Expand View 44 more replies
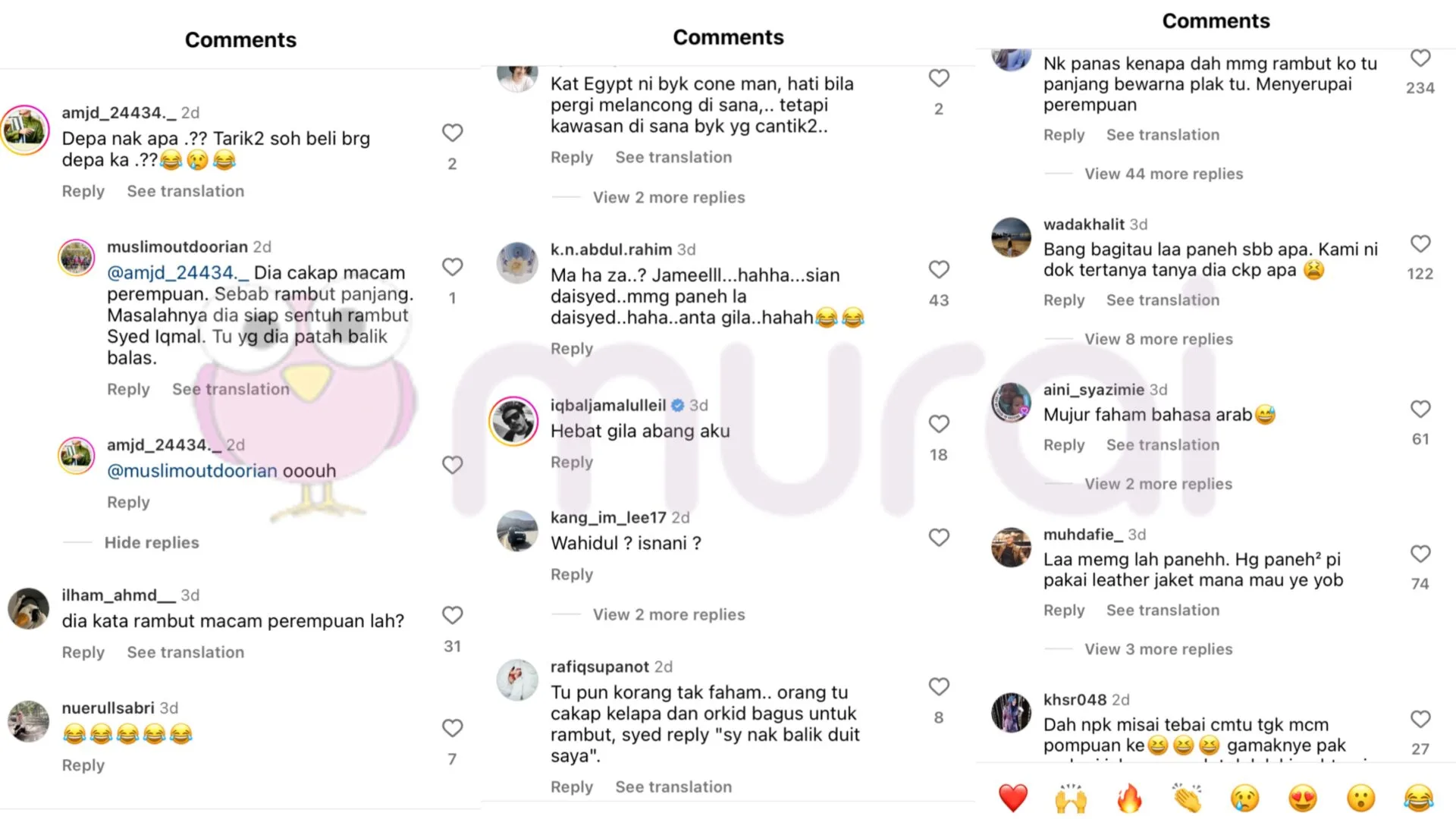This screenshot has height=819, width=1456. click(1163, 174)
